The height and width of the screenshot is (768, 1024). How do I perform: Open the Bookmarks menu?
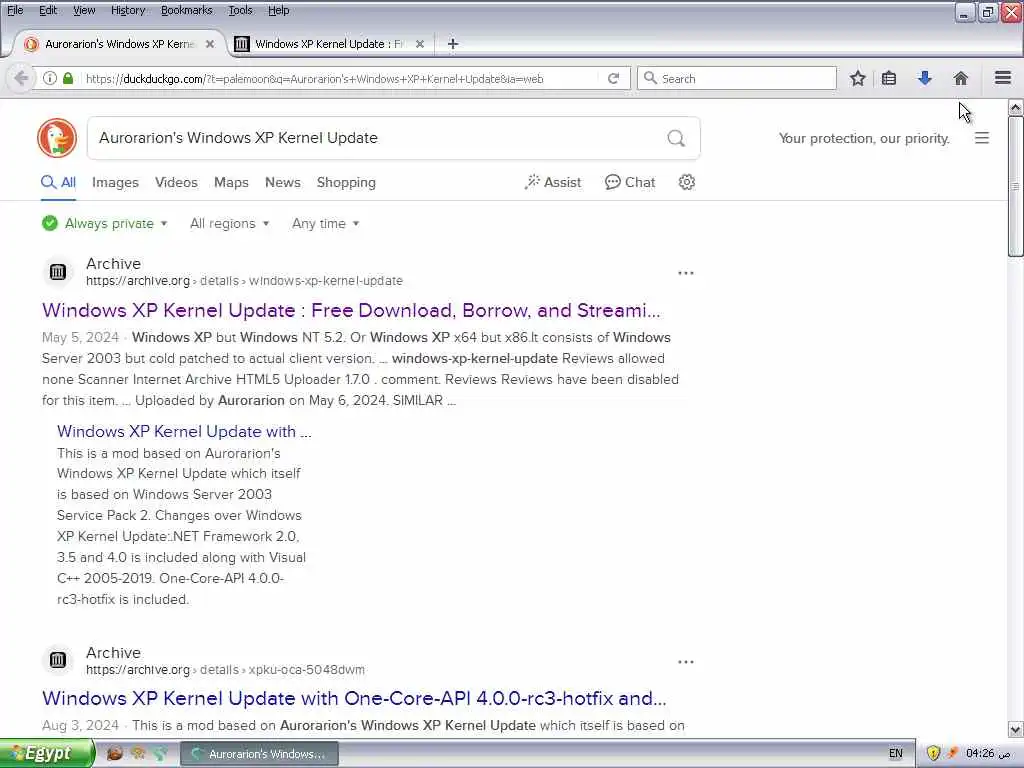point(187,10)
